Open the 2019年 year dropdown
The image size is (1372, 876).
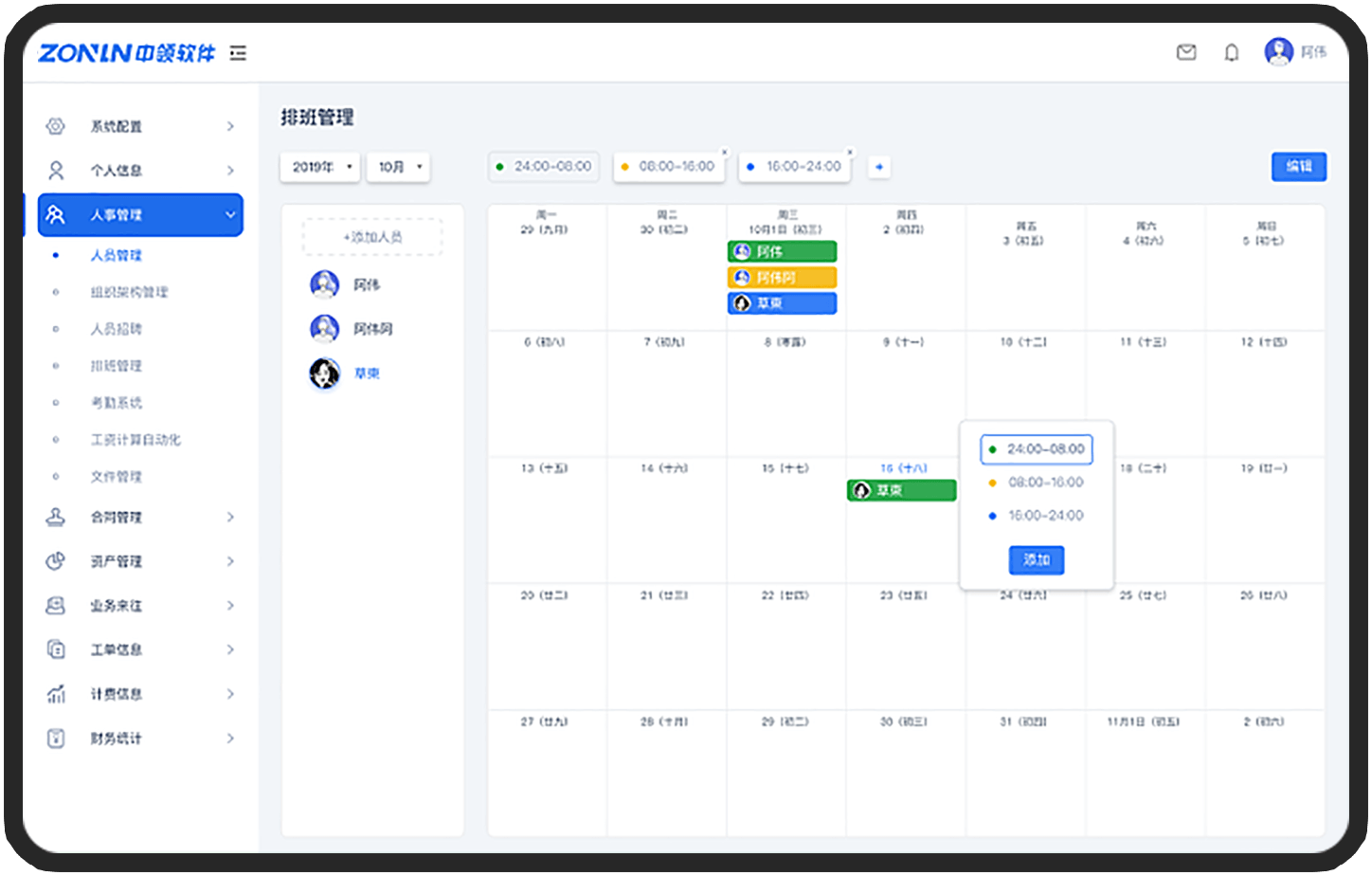320,167
